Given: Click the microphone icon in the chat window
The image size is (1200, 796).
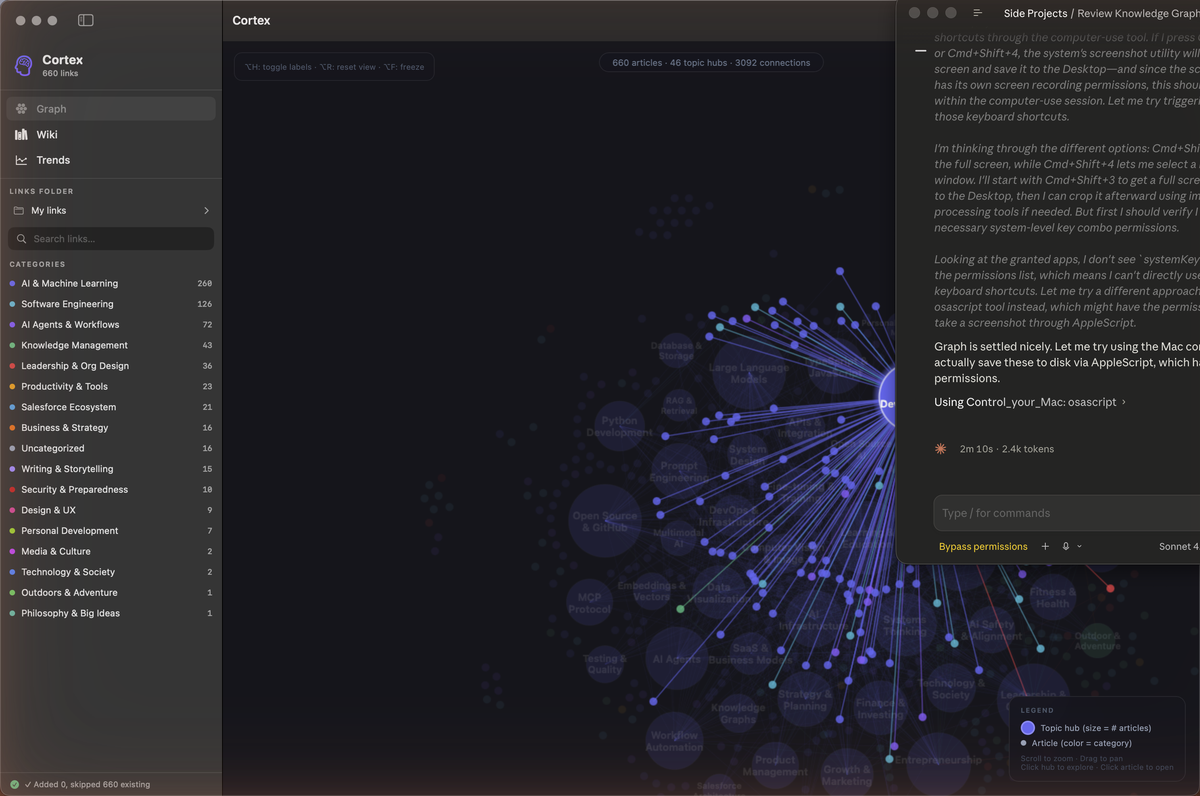Looking at the screenshot, I should [x=1066, y=547].
